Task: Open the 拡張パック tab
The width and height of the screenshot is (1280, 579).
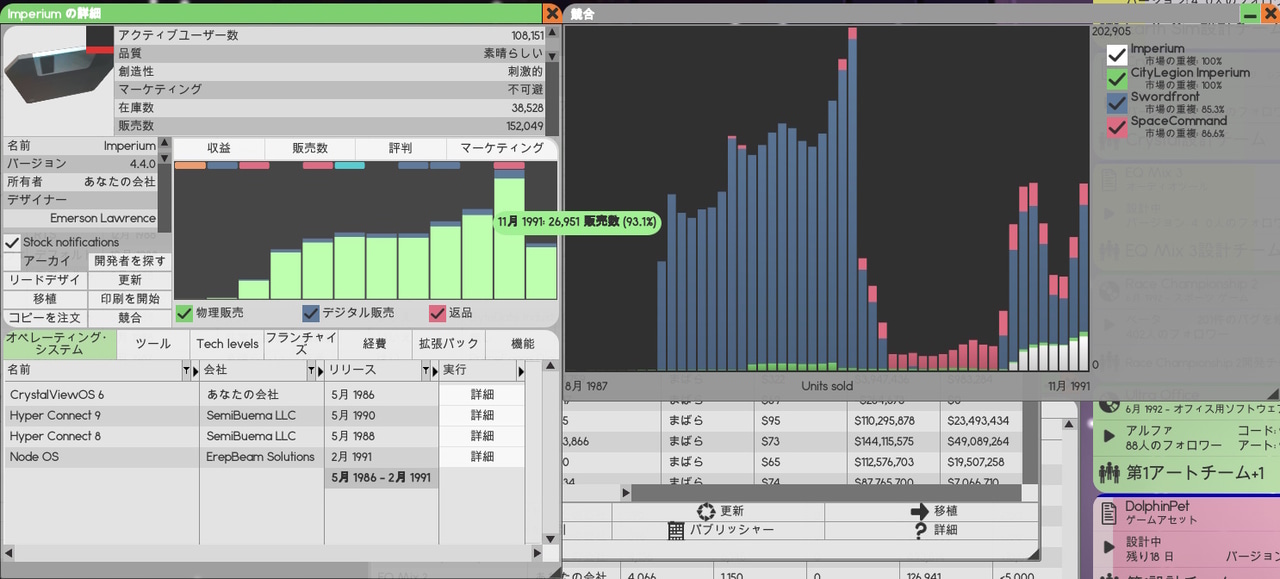Action: 448,344
